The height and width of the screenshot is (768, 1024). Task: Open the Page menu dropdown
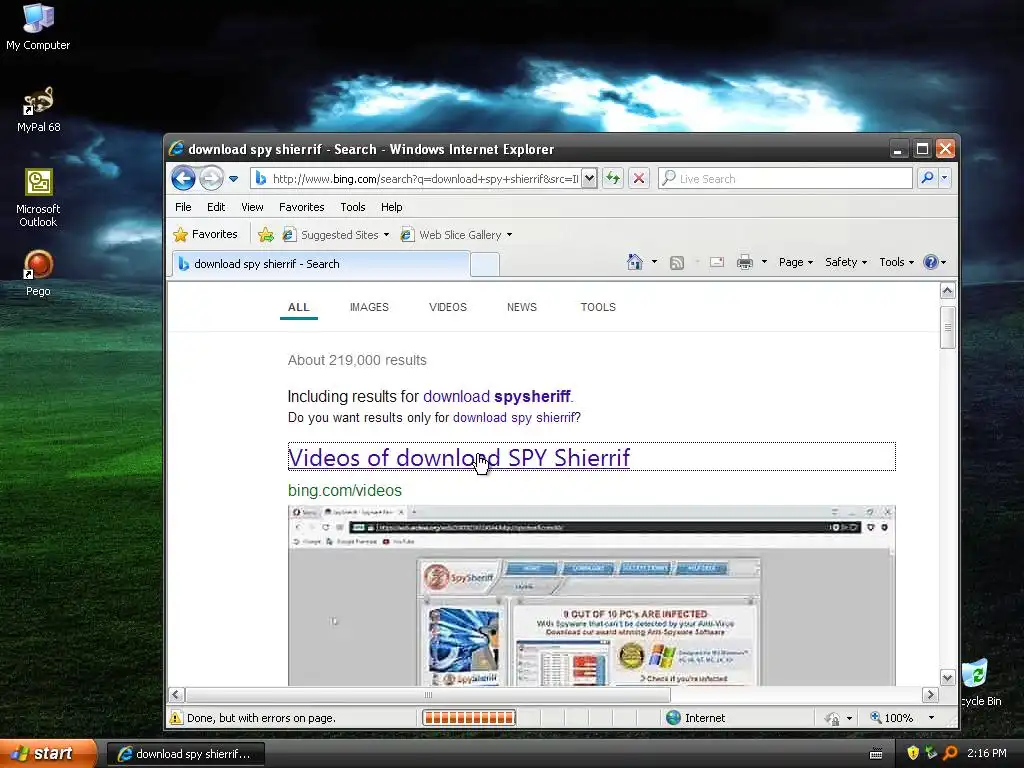coord(795,262)
